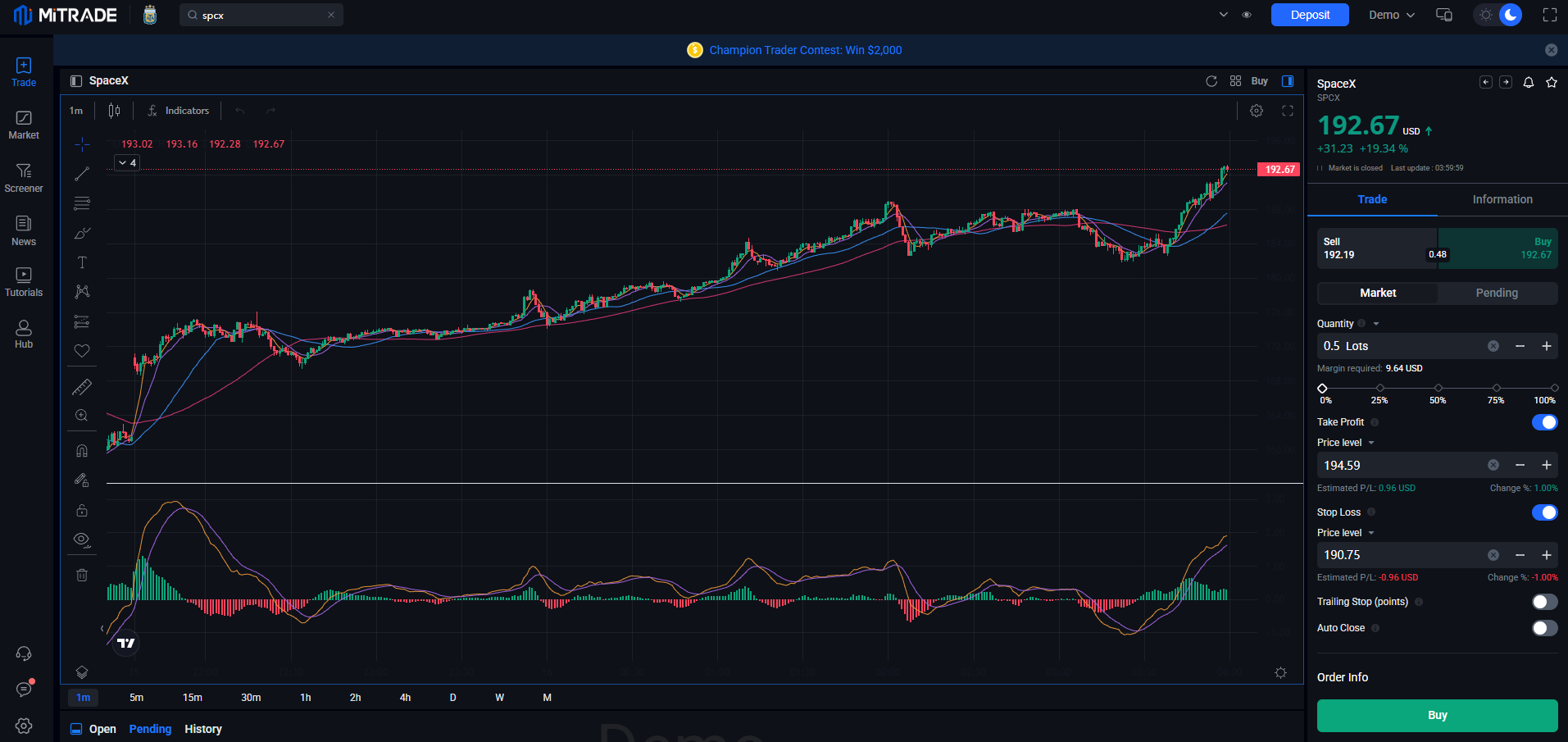This screenshot has width=1568, height=742.
Task: Open the Screener sidebar section
Action: point(24,178)
